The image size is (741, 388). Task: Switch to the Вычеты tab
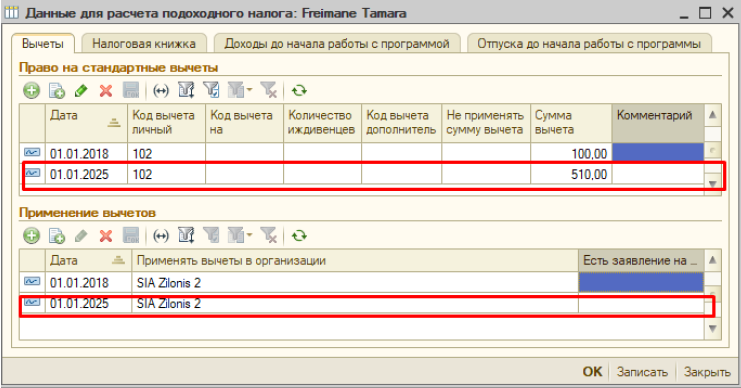coord(43,43)
